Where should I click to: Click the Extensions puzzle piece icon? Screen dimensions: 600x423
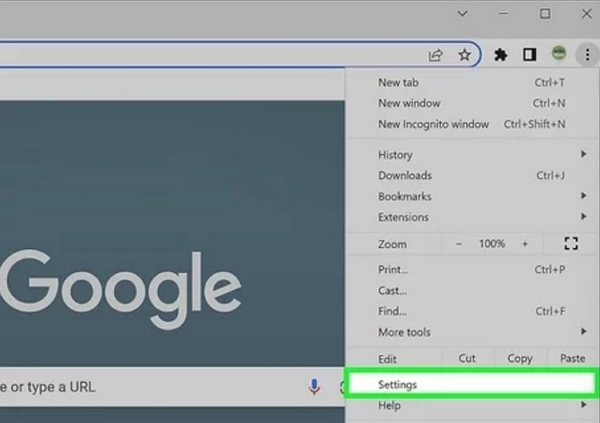point(501,55)
